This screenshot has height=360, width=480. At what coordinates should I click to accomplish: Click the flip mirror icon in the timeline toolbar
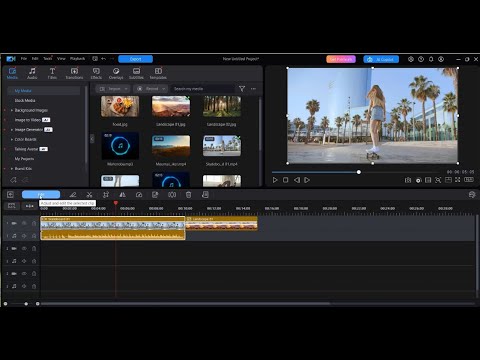[122, 195]
